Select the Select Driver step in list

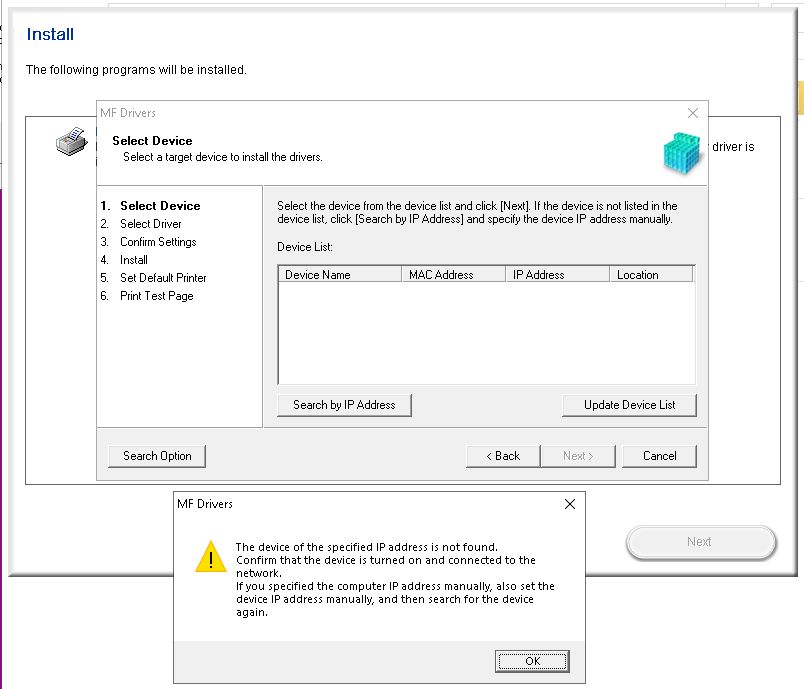click(151, 224)
